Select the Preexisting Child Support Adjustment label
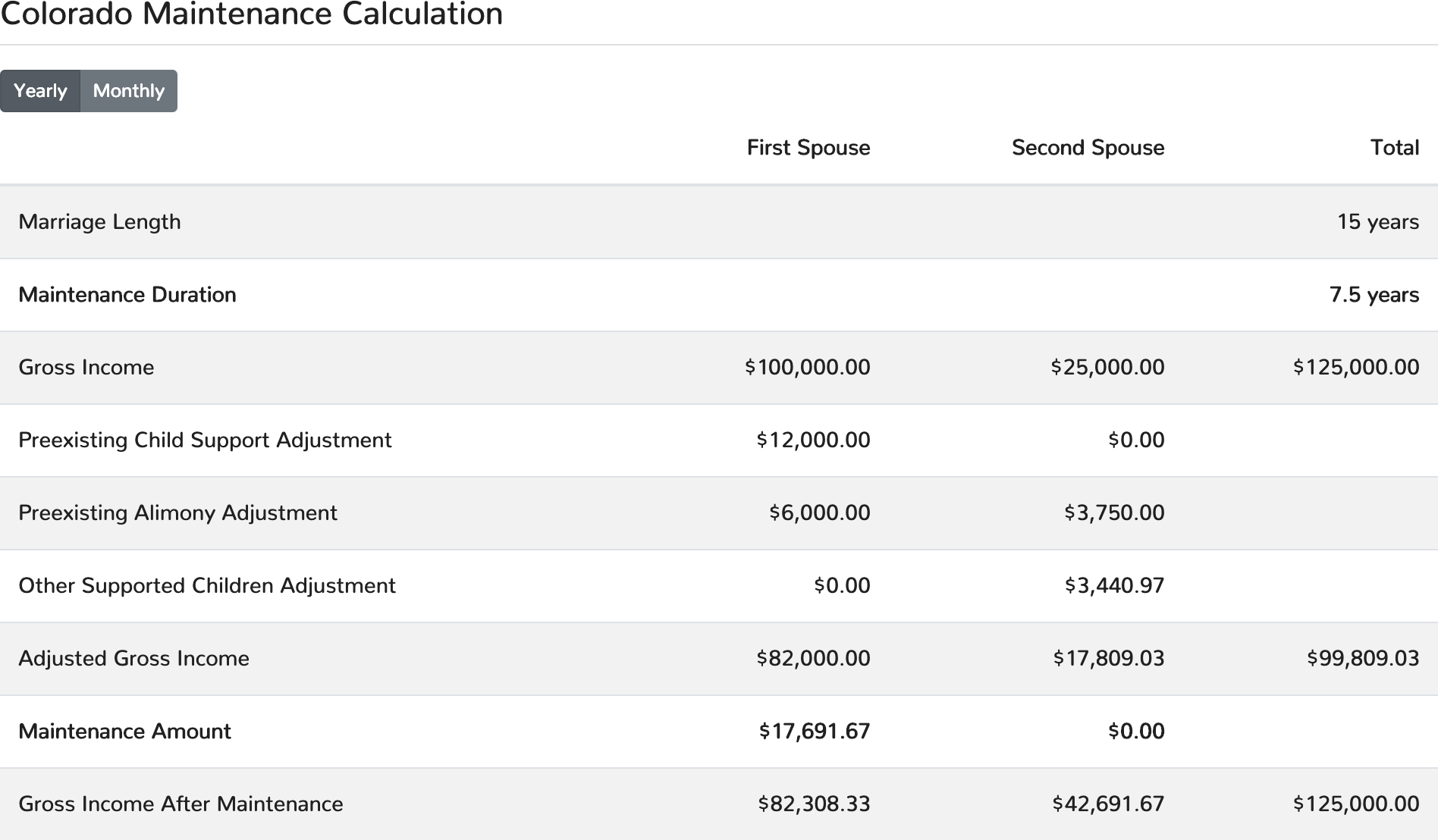This screenshot has width=1438, height=840. pyautogui.click(x=205, y=440)
